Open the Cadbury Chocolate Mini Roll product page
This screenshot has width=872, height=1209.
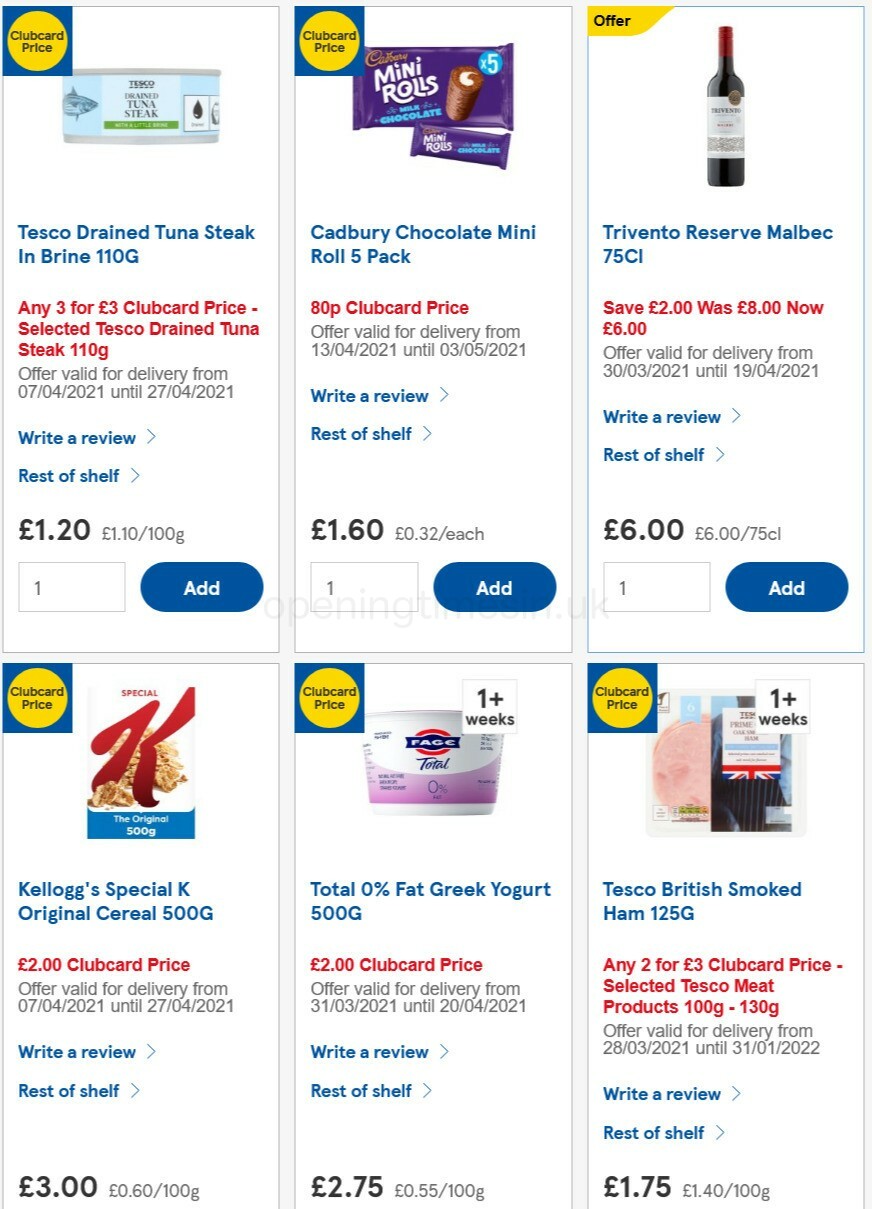(422, 244)
